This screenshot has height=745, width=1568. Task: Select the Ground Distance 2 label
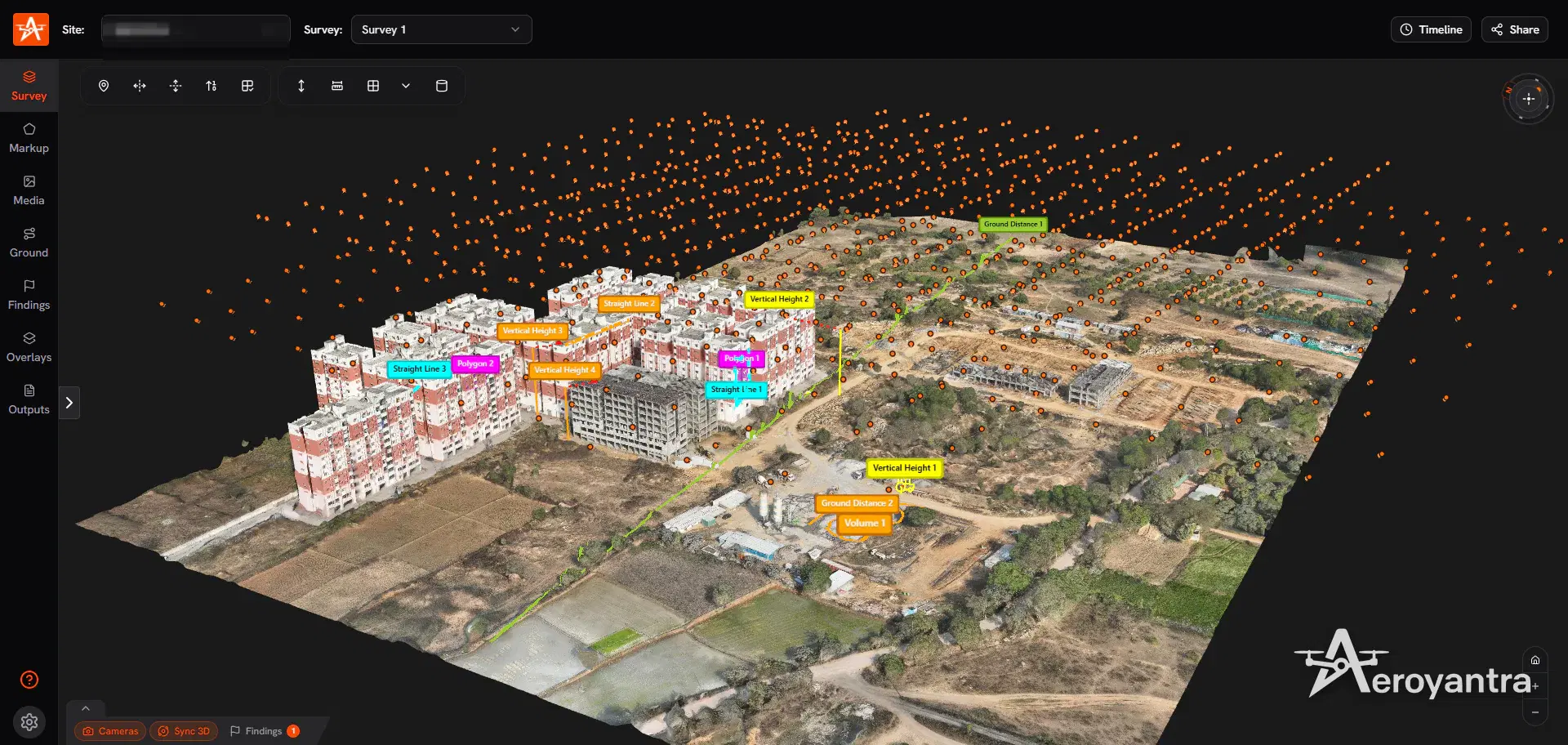pyautogui.click(x=857, y=503)
